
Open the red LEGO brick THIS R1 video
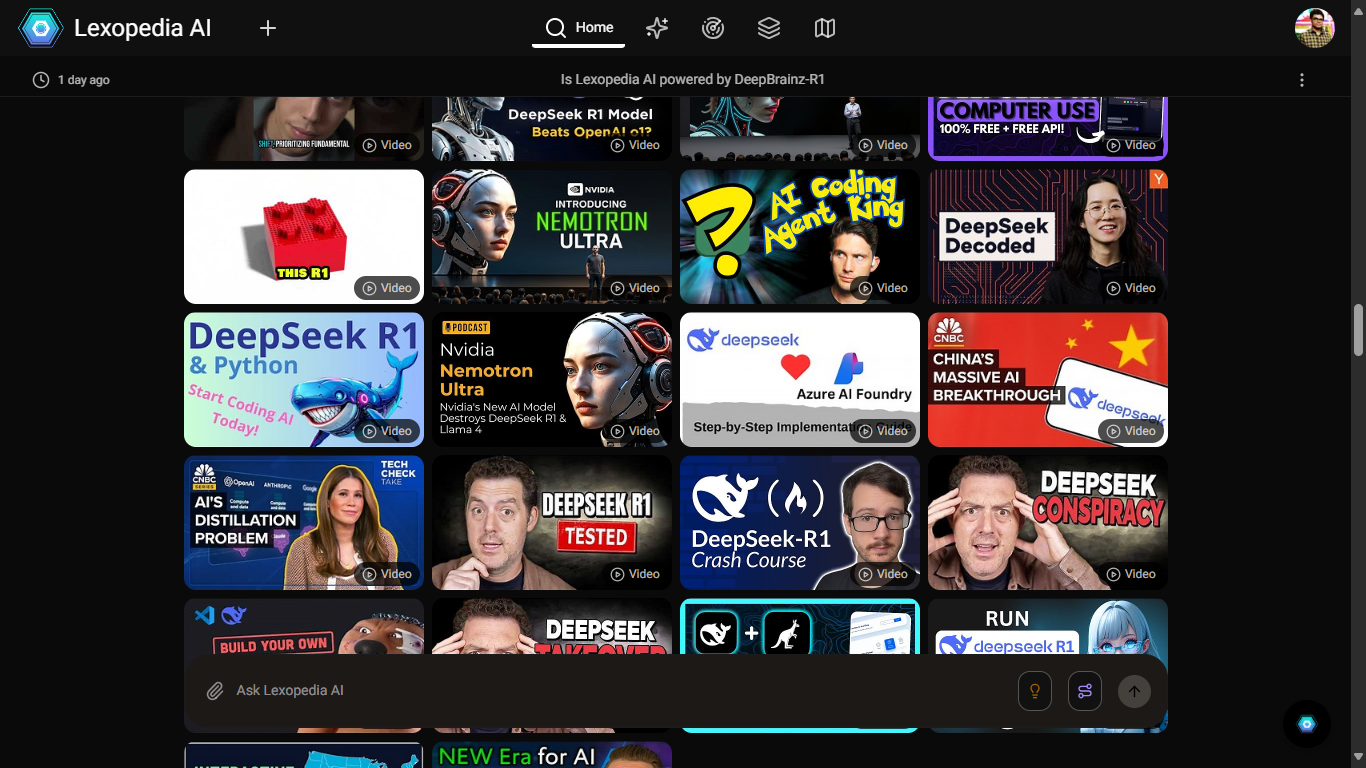304,236
